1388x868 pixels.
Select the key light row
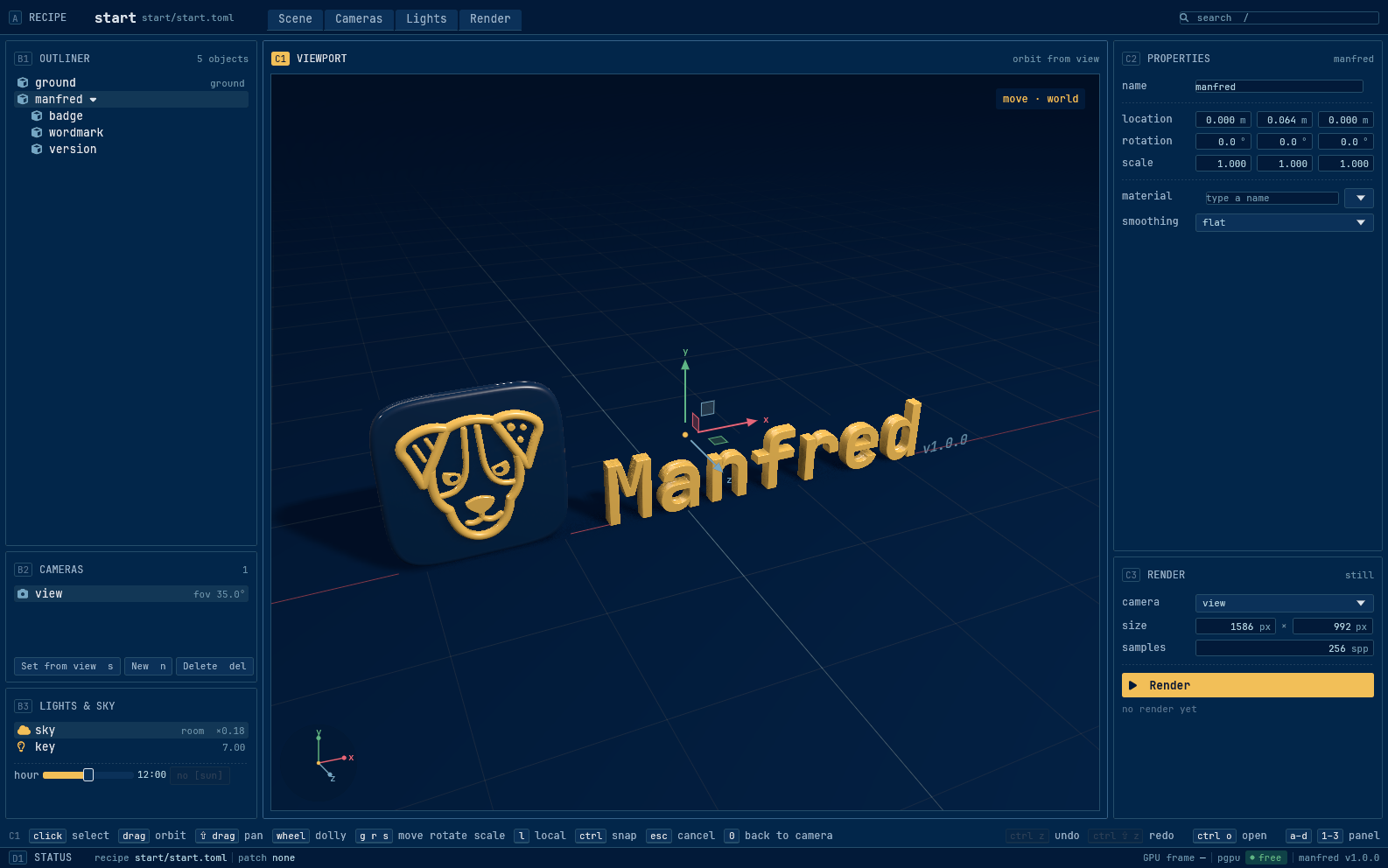coord(131,747)
